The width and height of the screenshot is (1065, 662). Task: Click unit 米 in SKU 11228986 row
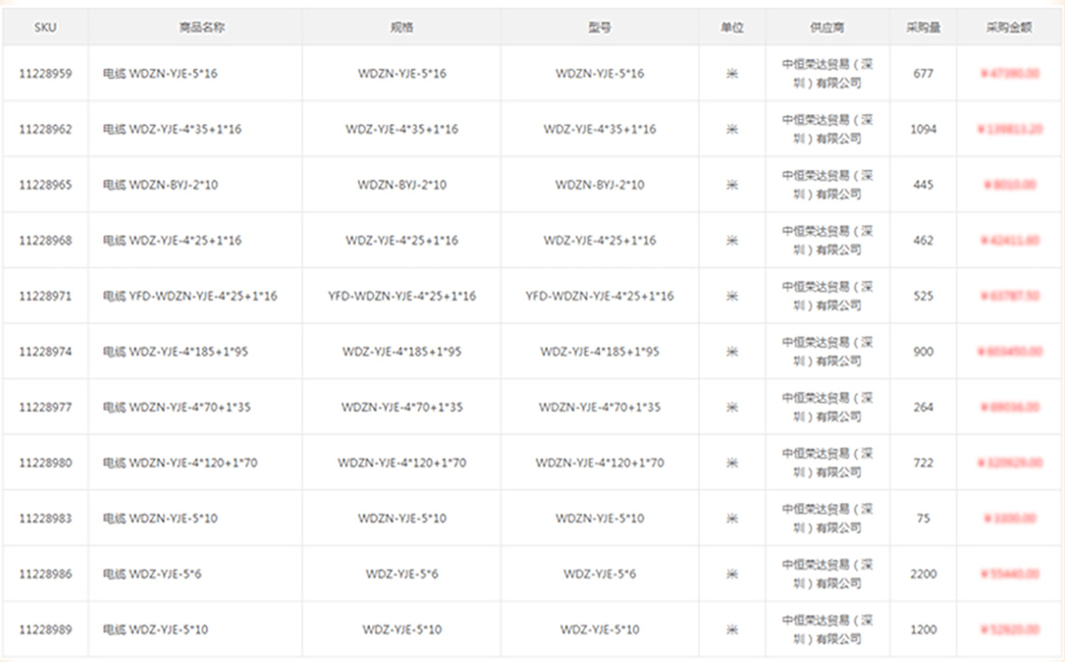point(732,574)
